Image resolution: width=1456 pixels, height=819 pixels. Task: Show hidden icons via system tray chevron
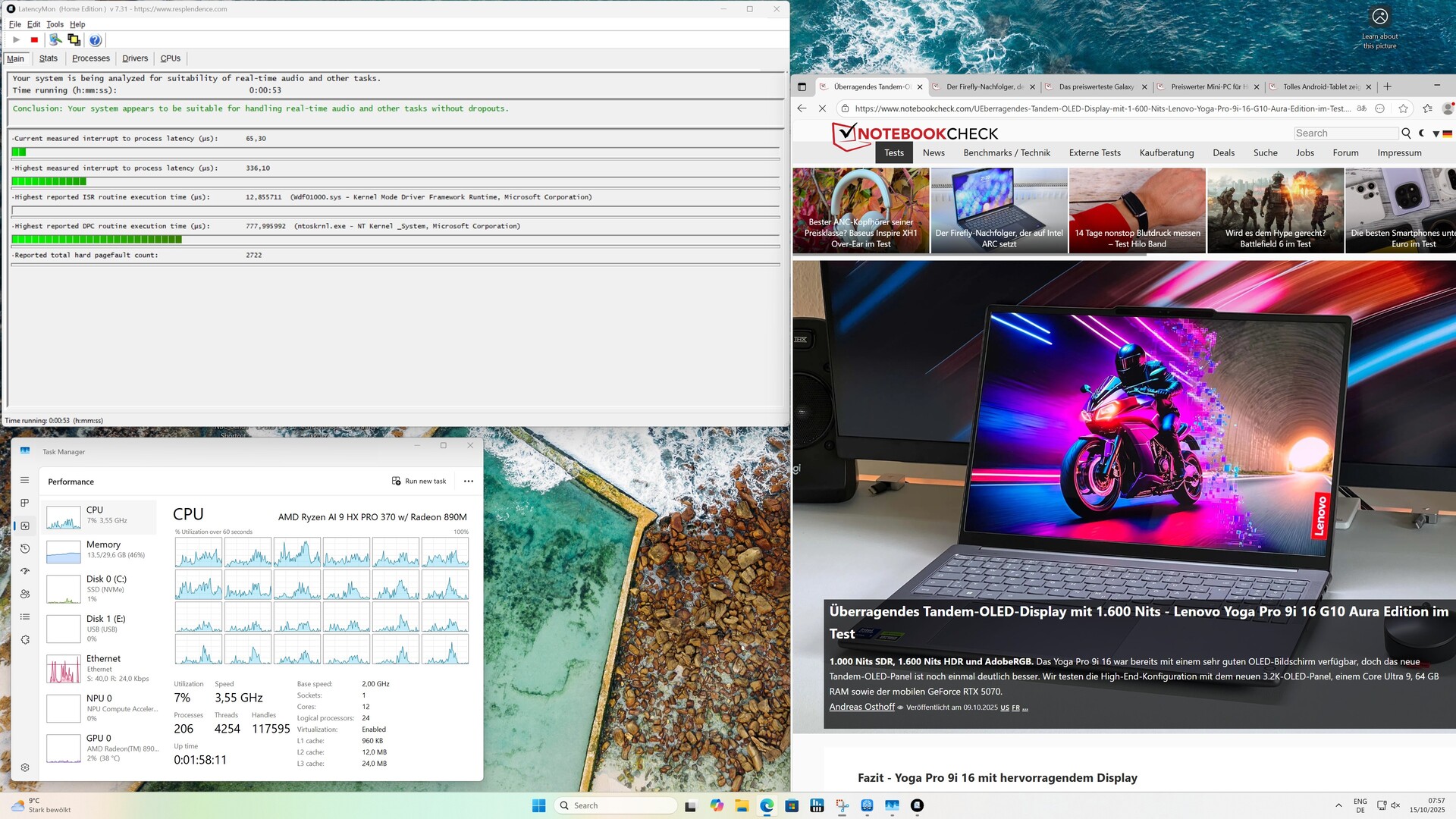[1338, 805]
